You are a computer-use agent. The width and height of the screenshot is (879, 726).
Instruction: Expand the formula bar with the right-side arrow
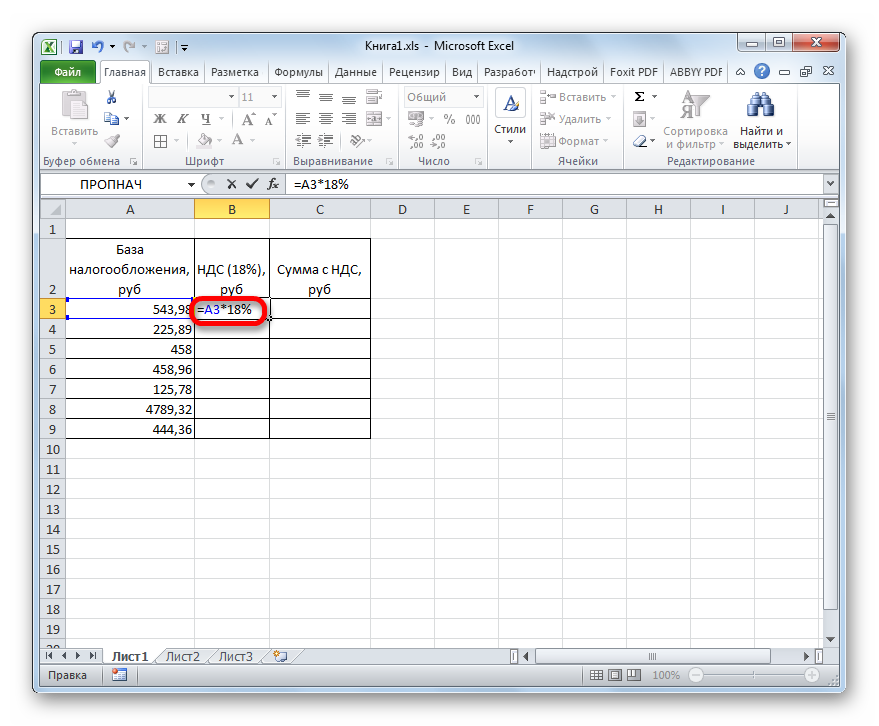(829, 184)
